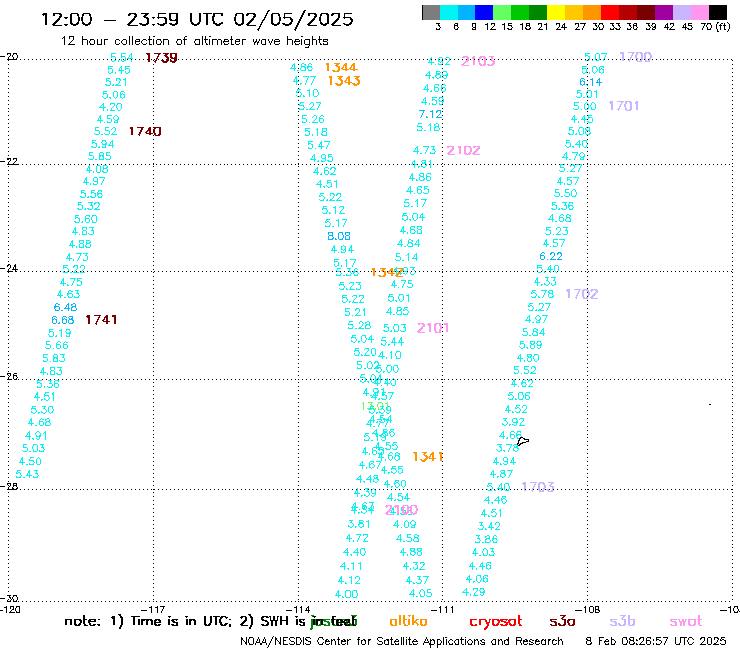Click the generation time 8 Feb 08:26:57 UTC
The image size is (740, 650).
click(656, 641)
